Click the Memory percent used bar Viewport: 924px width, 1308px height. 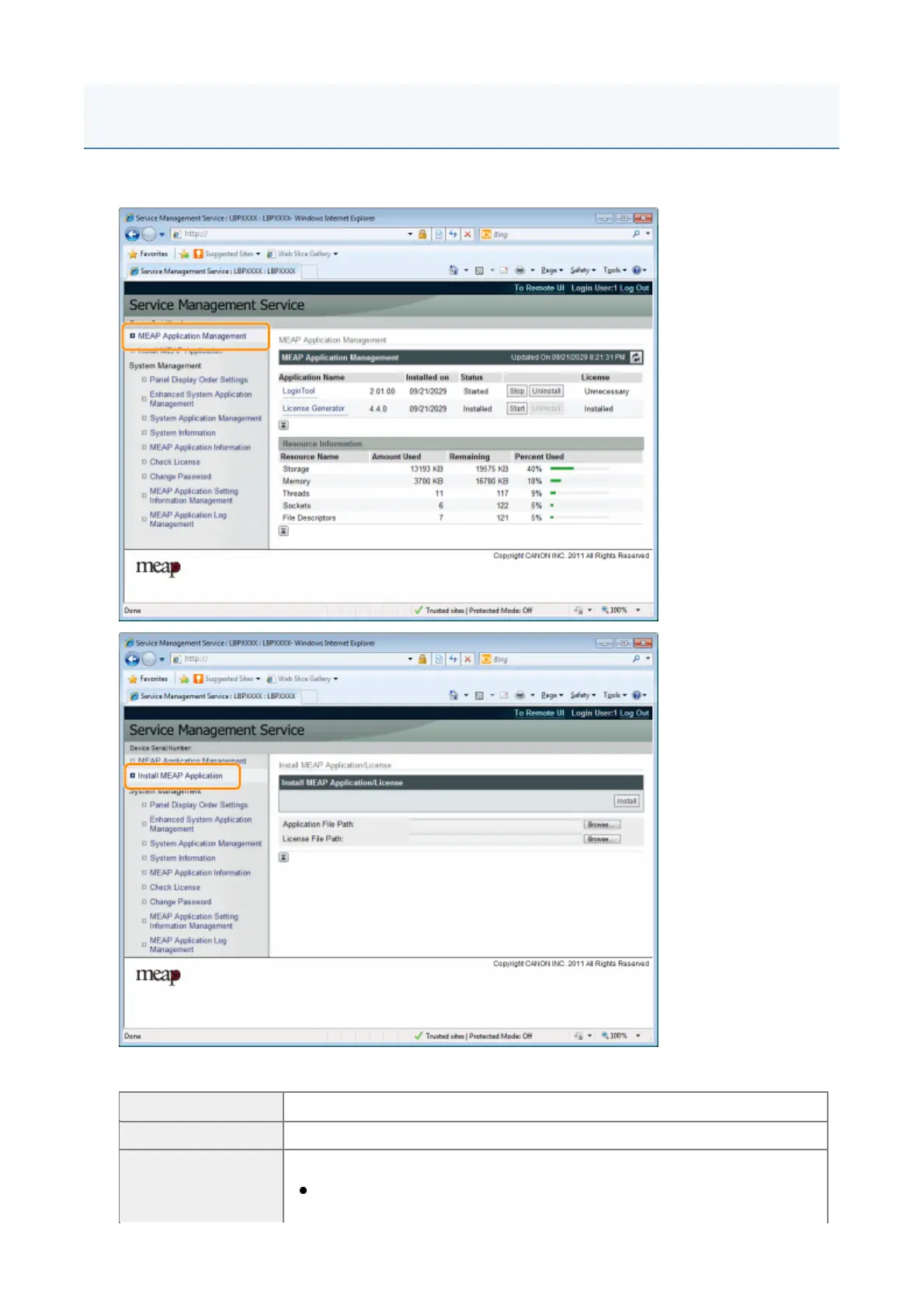coord(578,482)
